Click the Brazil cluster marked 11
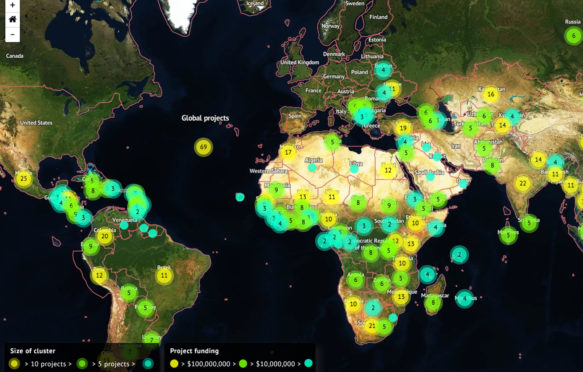Image resolution: width=583 pixels, height=372 pixels. coord(164,276)
